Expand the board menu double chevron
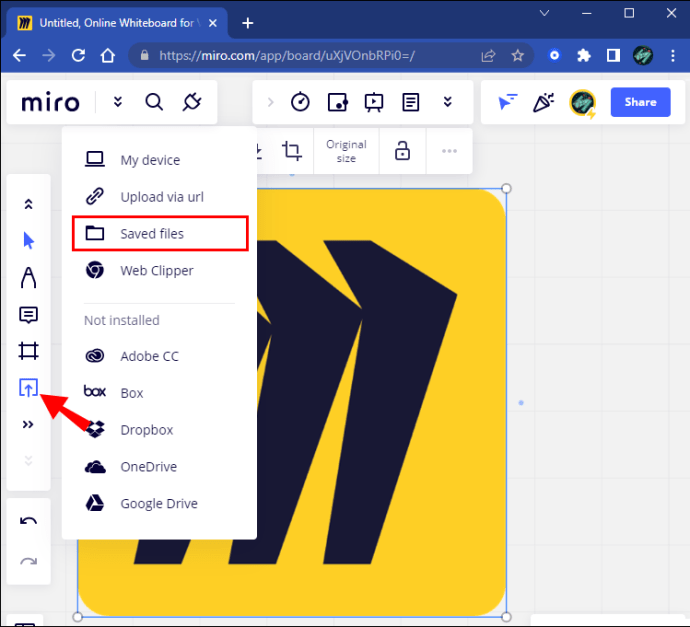Image resolution: width=690 pixels, height=627 pixels. (x=117, y=103)
